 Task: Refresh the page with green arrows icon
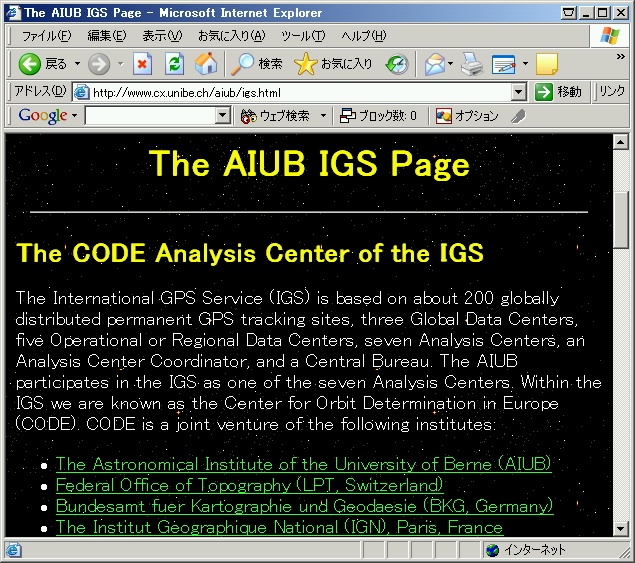[x=175, y=64]
